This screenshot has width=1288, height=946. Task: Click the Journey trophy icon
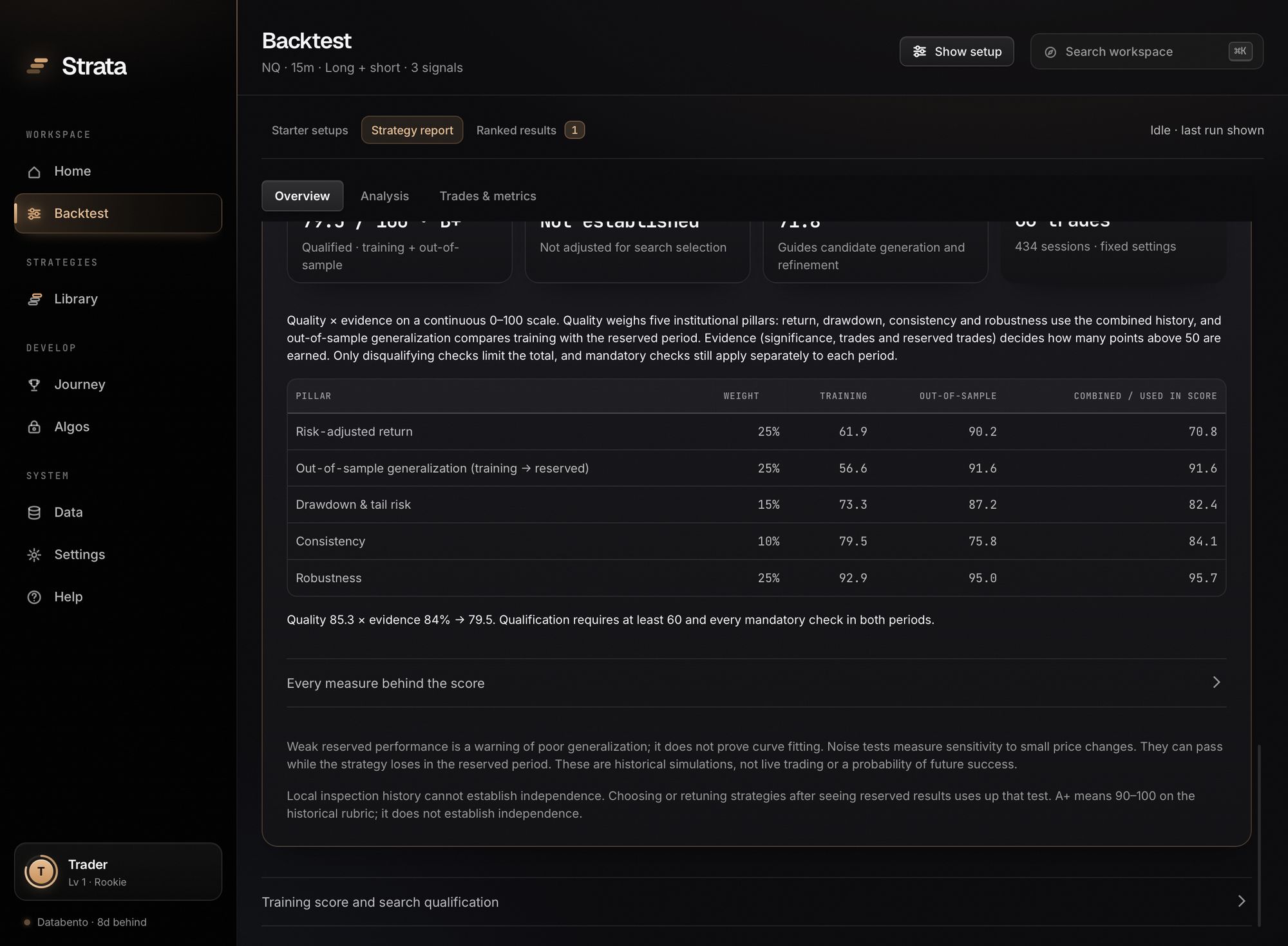point(34,385)
